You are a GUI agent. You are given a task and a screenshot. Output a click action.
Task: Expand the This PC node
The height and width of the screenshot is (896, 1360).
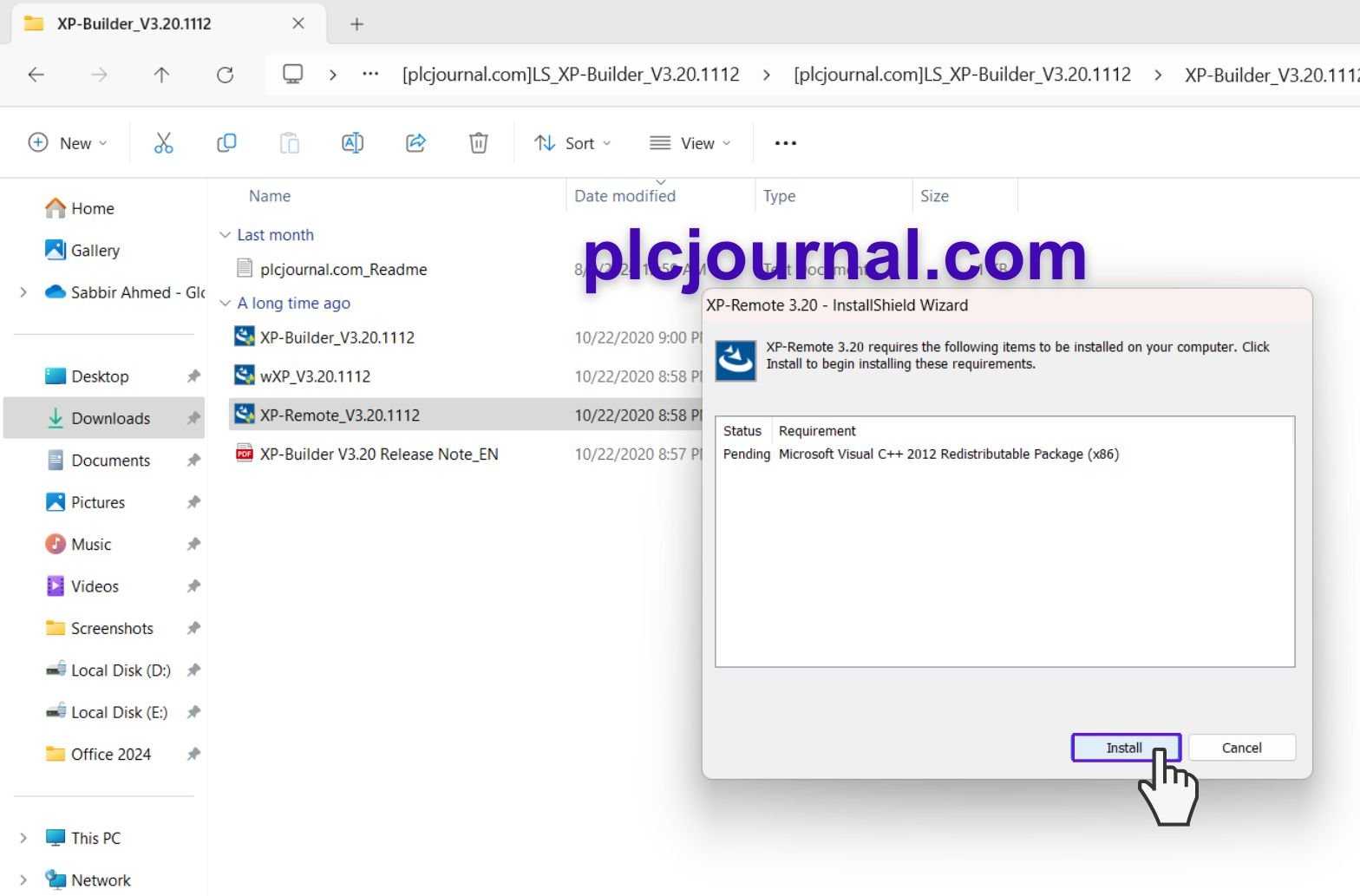23,838
